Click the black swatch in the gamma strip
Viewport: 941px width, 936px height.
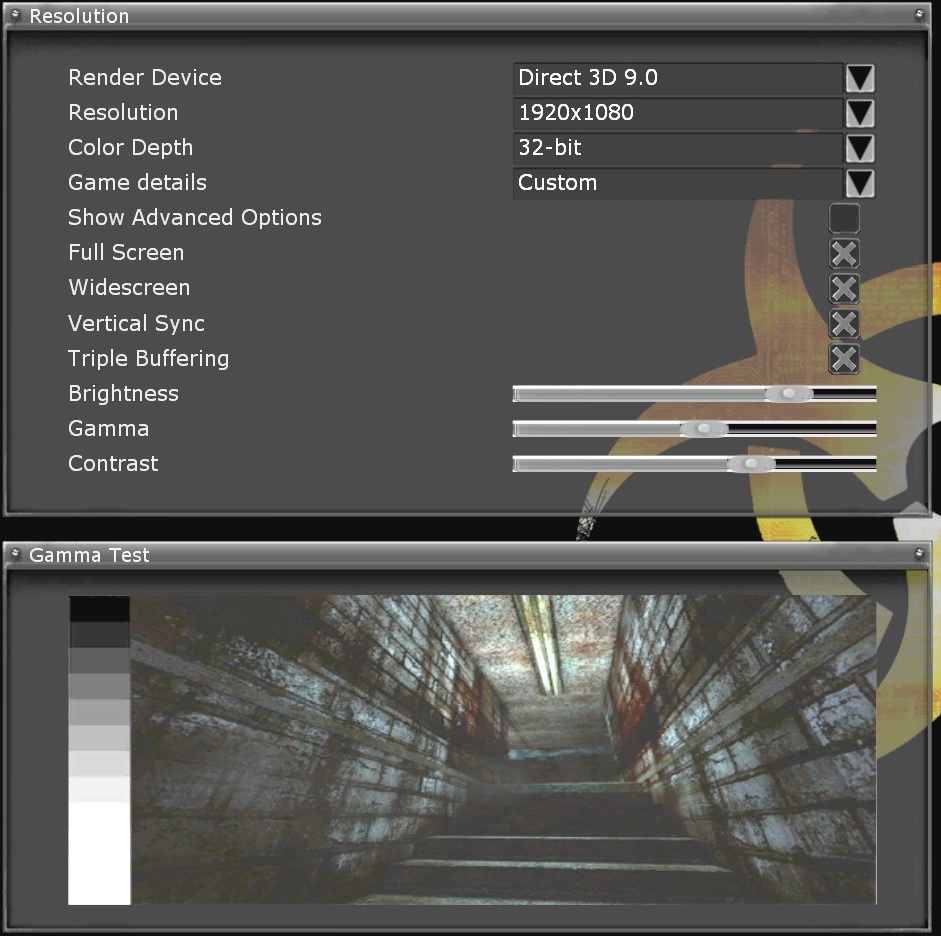point(100,609)
